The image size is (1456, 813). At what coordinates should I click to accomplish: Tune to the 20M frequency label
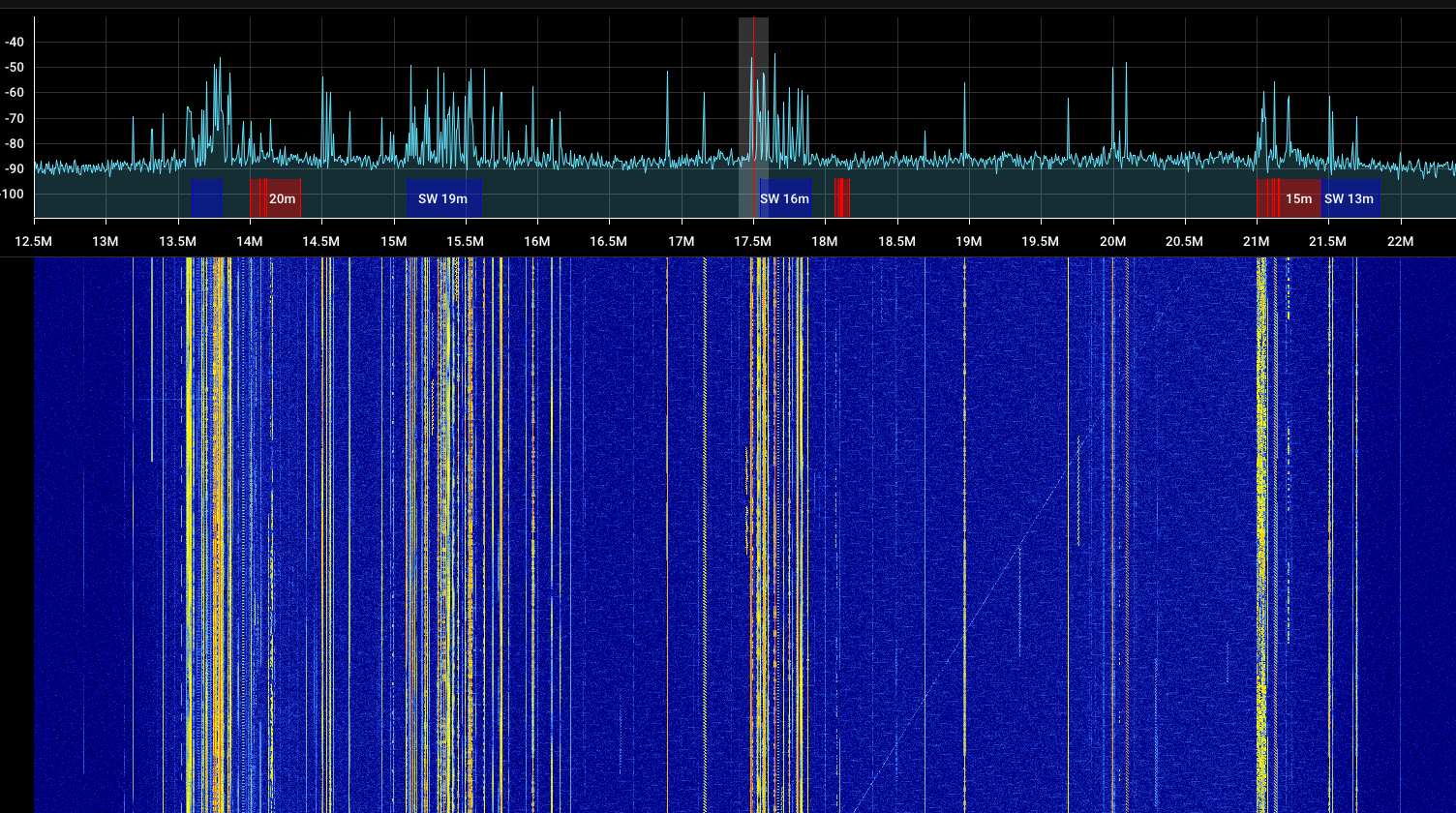coord(1112,241)
